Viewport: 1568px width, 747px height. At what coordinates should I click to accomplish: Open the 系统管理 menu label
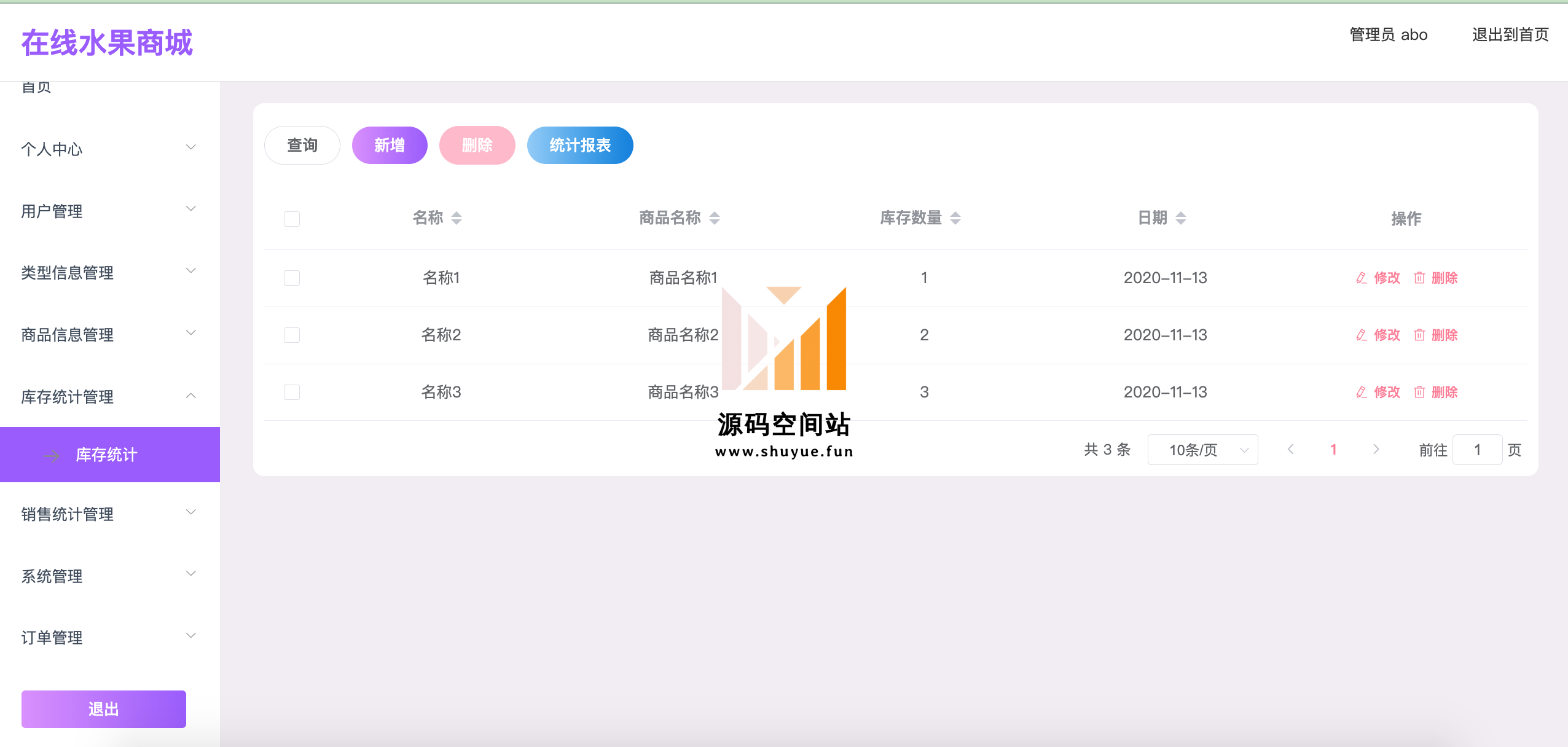(x=52, y=576)
